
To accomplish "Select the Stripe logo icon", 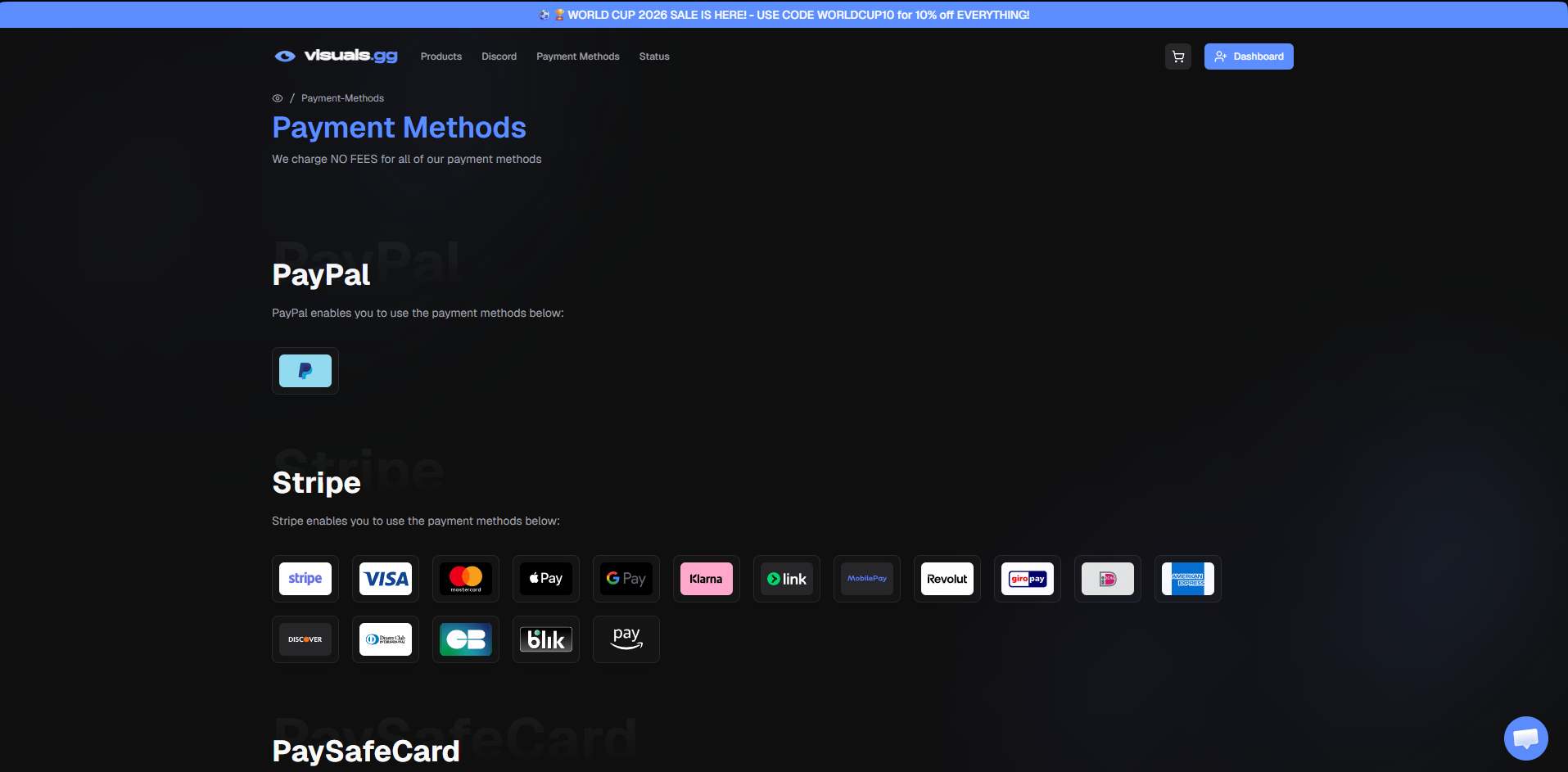I will pyautogui.click(x=305, y=579).
